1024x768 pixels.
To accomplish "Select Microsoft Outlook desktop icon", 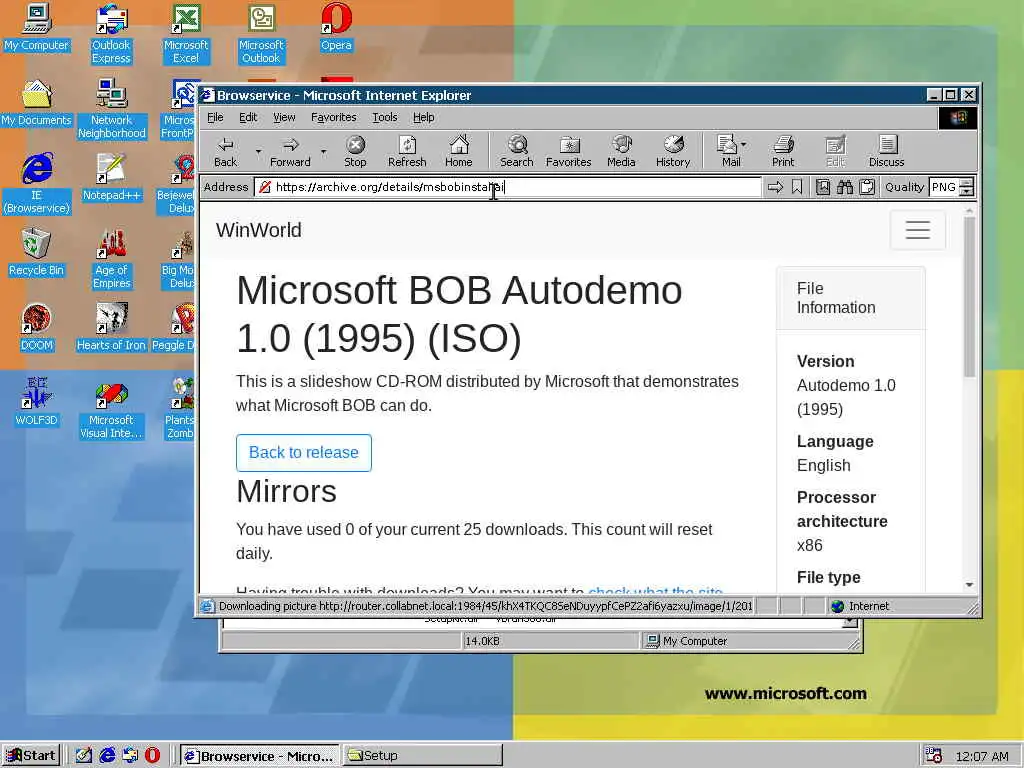I will tap(261, 34).
